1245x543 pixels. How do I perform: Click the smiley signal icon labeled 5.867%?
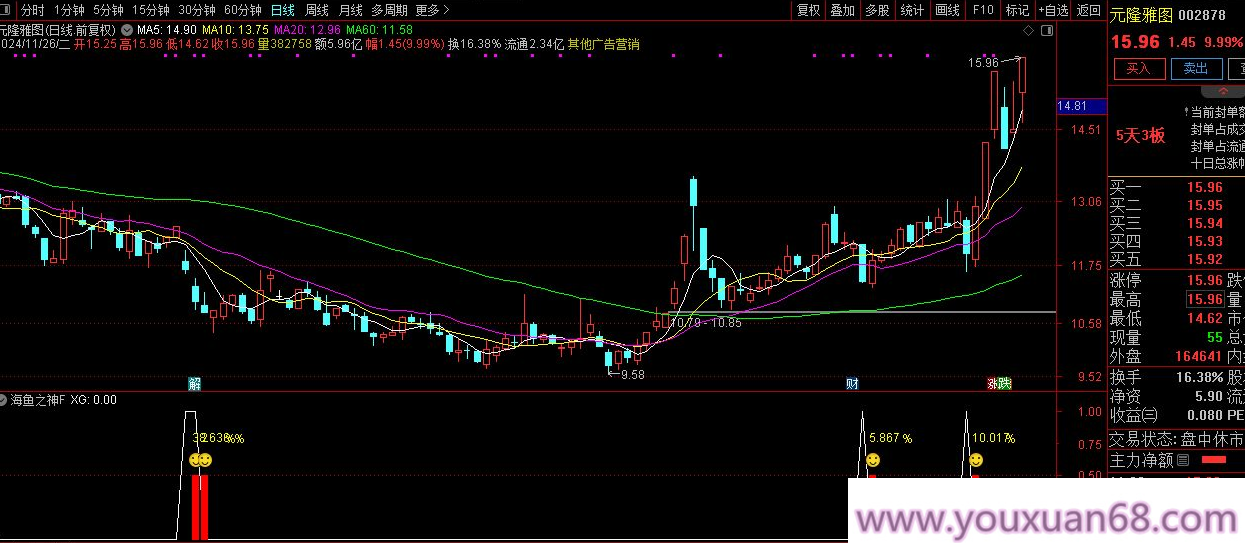tap(872, 460)
